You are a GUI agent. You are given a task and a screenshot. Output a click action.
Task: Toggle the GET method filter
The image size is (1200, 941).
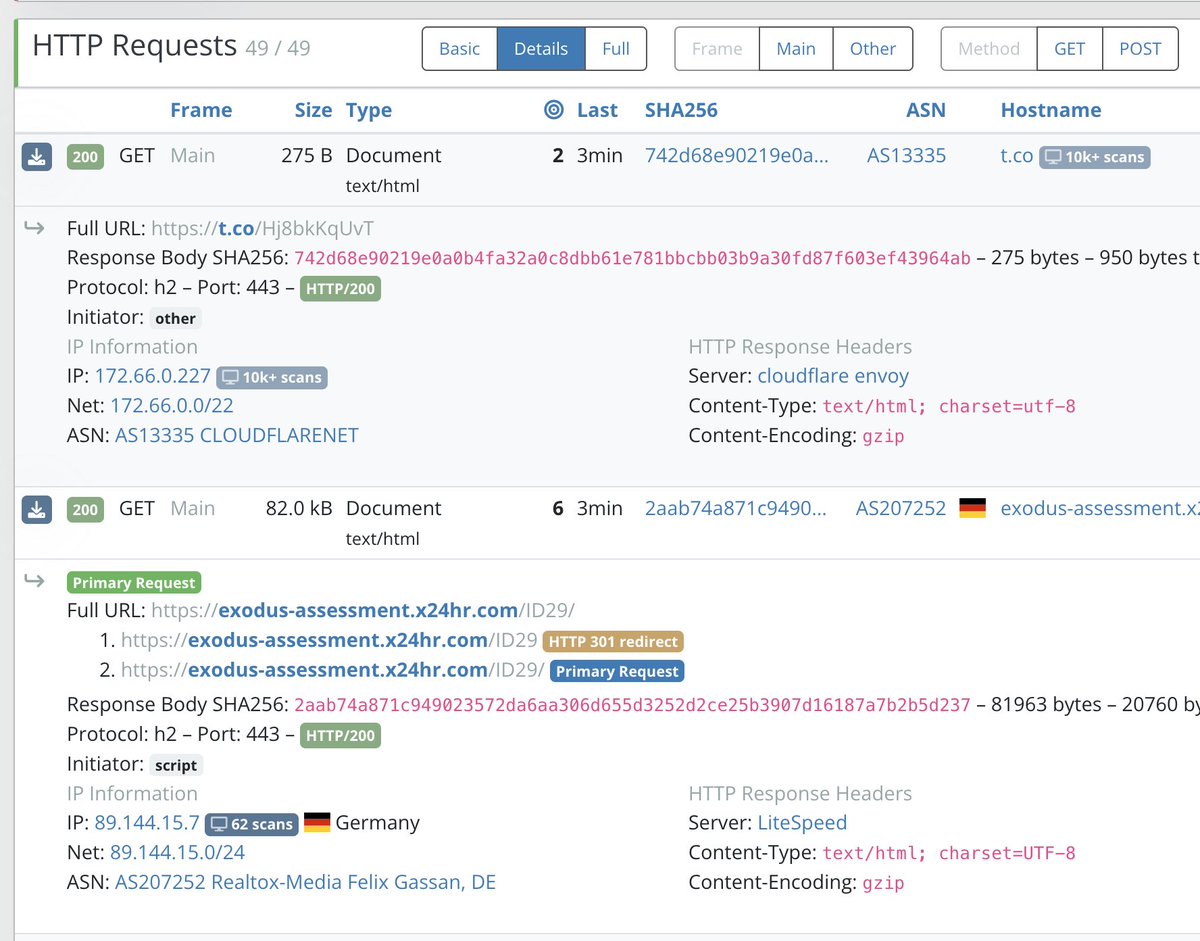[1069, 48]
